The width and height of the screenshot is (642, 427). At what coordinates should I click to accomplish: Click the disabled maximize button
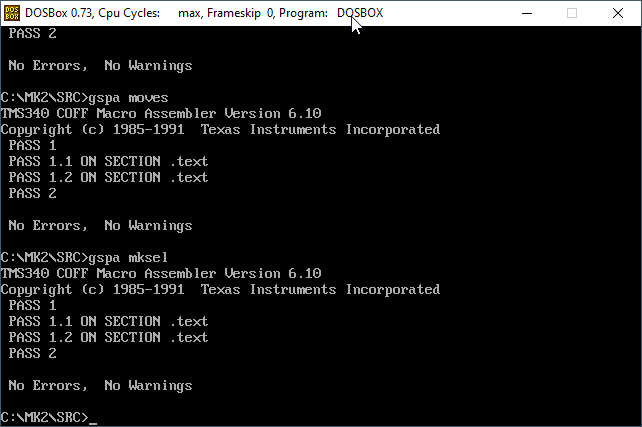pyautogui.click(x=572, y=13)
